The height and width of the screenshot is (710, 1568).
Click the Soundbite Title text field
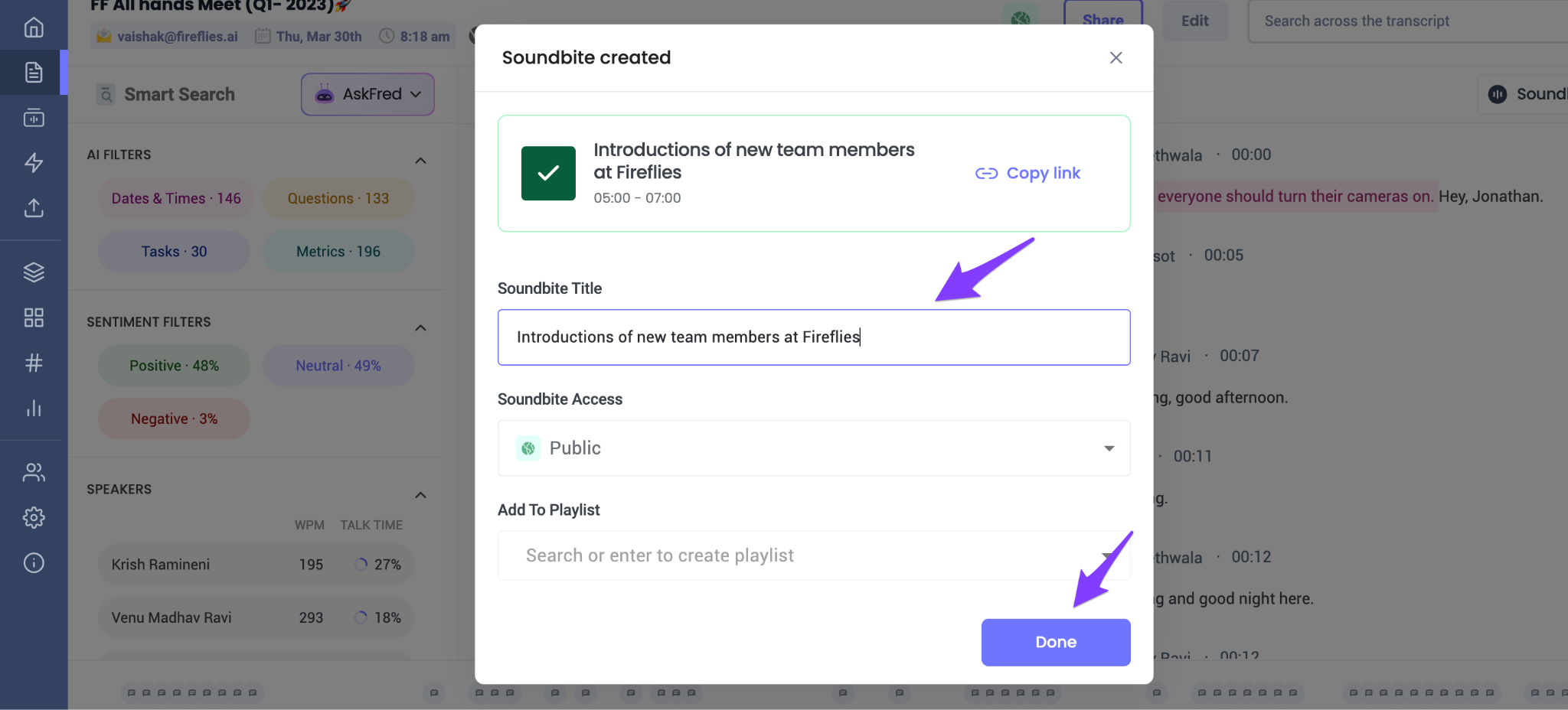[x=814, y=337]
